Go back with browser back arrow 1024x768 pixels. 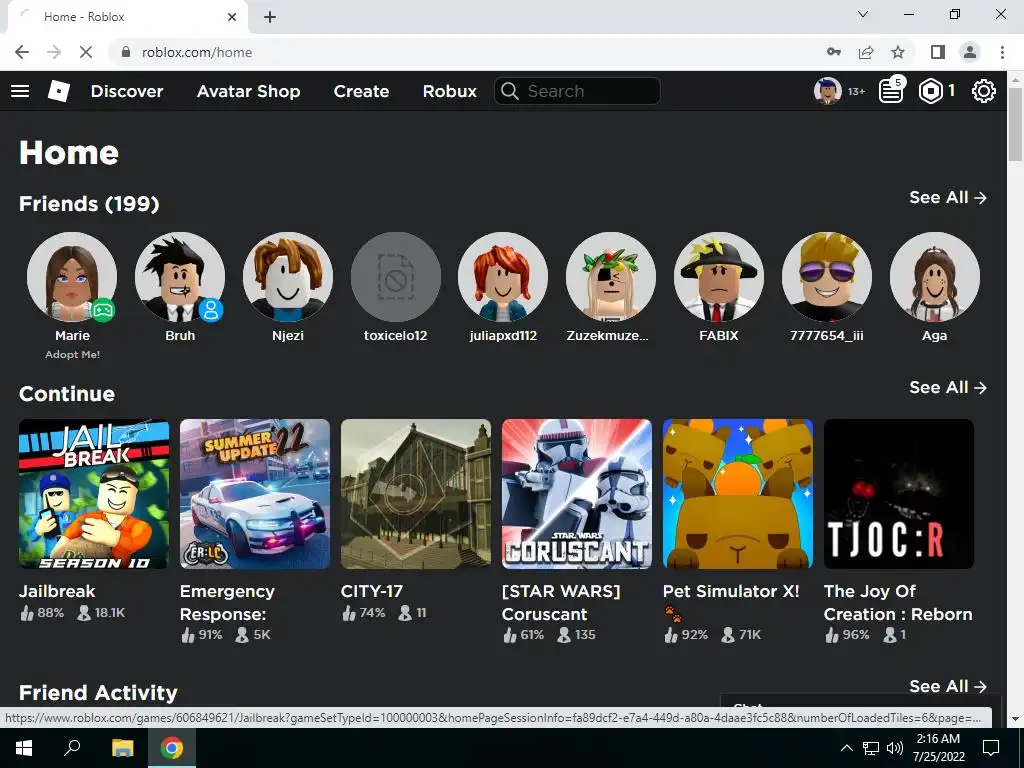22,52
